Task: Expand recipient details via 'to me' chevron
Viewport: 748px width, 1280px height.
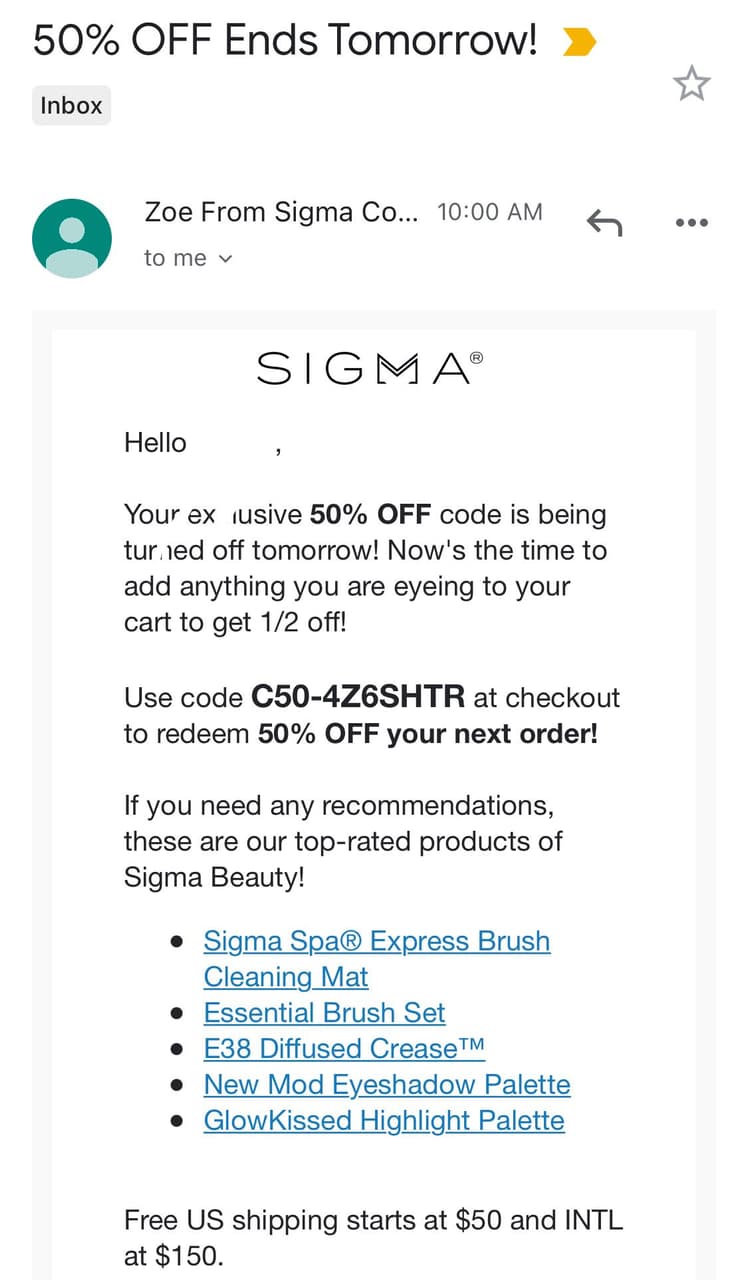Action: 225,259
